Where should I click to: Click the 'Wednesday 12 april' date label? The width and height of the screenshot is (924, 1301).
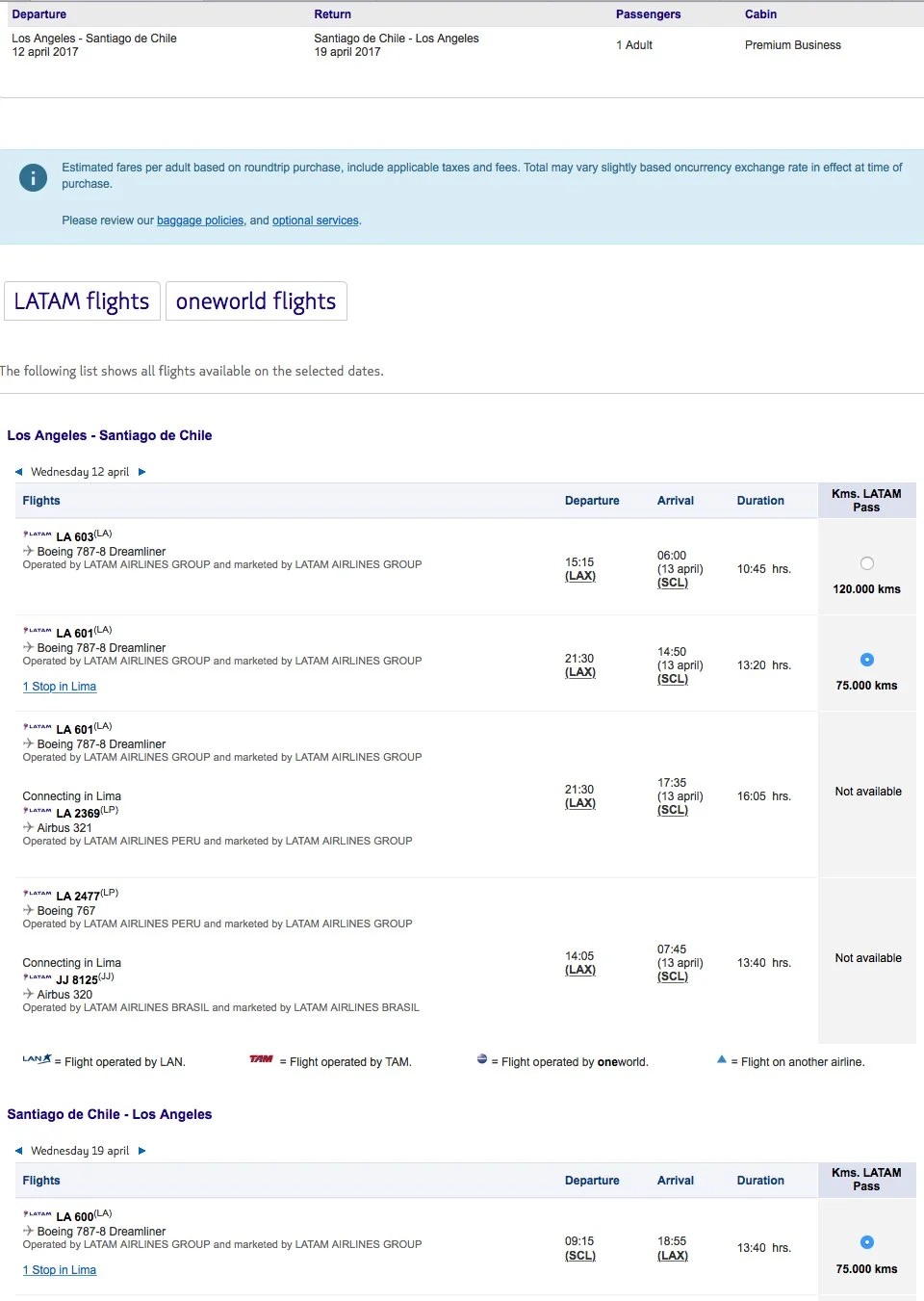tap(80, 472)
